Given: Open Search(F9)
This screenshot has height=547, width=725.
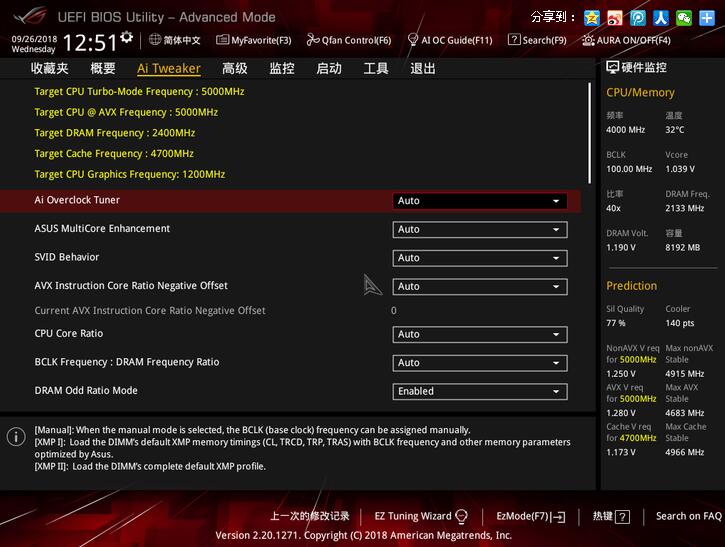Looking at the screenshot, I should [537, 40].
